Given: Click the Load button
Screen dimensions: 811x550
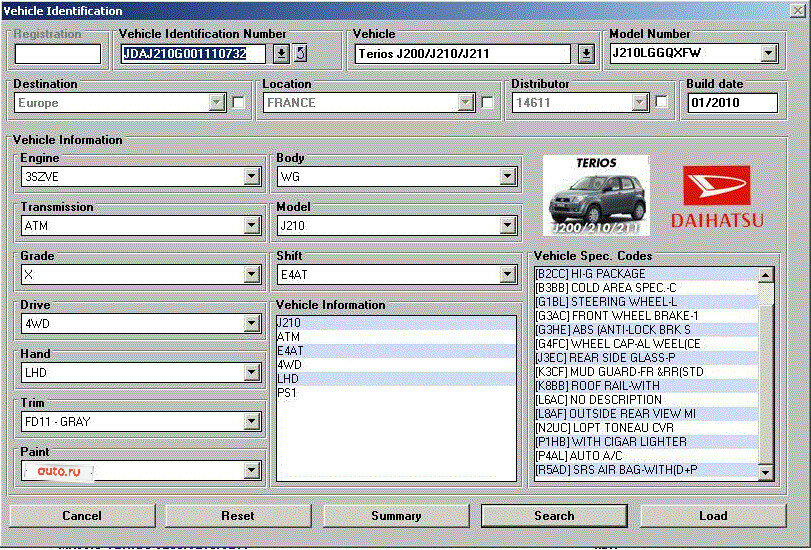Looking at the screenshot, I should 713,516.
